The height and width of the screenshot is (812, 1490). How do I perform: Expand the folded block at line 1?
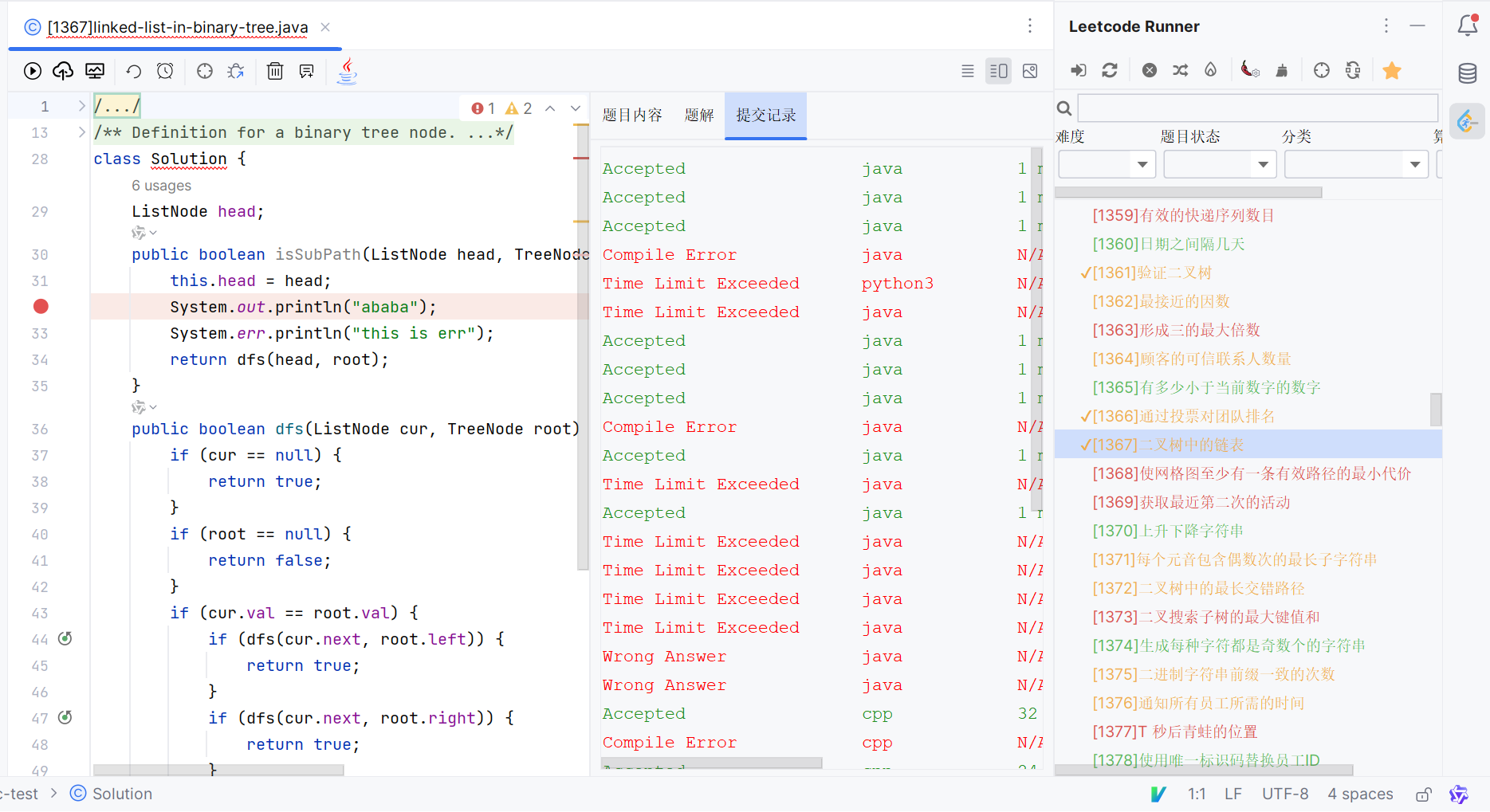81,106
